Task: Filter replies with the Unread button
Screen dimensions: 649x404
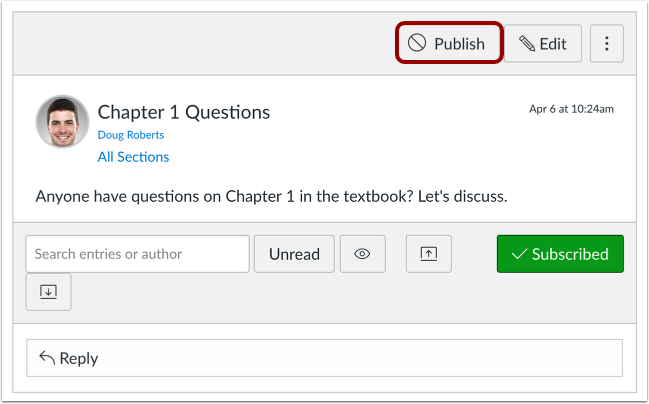Action: [294, 254]
